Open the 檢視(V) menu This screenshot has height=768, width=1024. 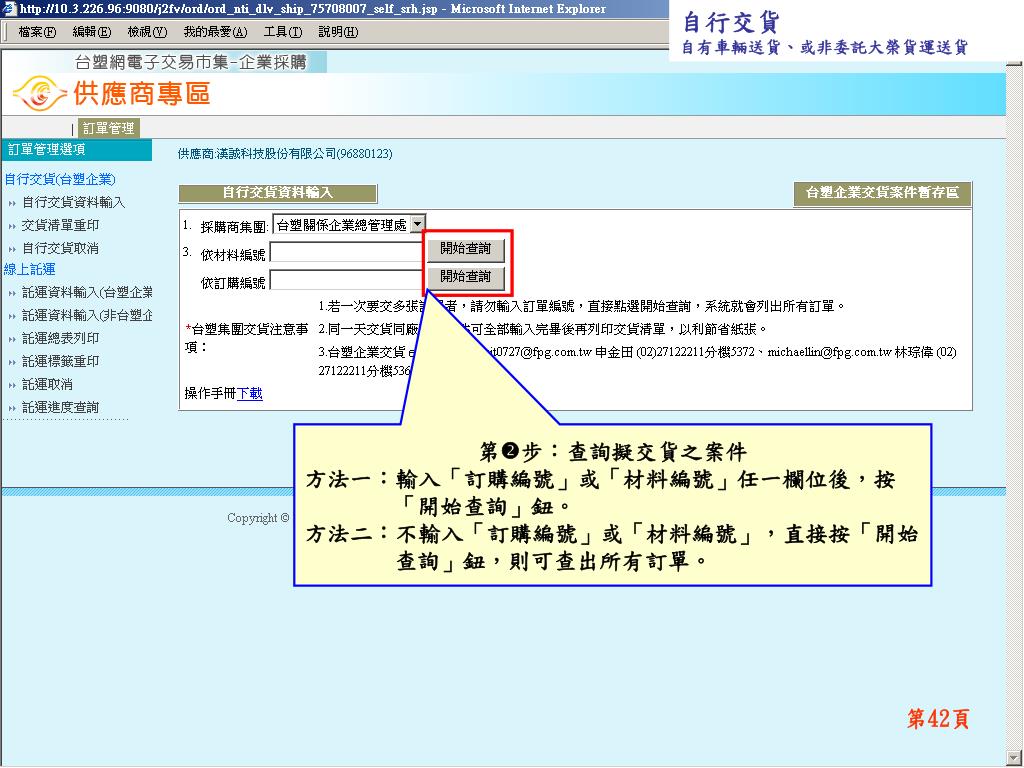pos(147,31)
